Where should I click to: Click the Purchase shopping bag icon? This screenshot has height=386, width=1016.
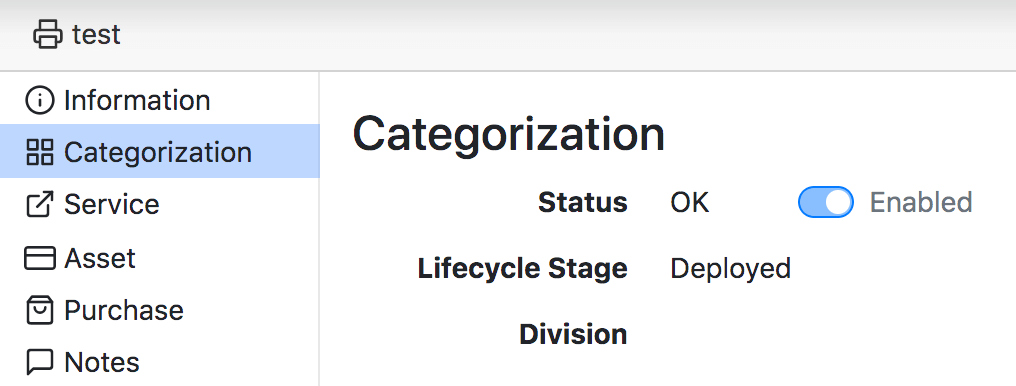[x=40, y=310]
